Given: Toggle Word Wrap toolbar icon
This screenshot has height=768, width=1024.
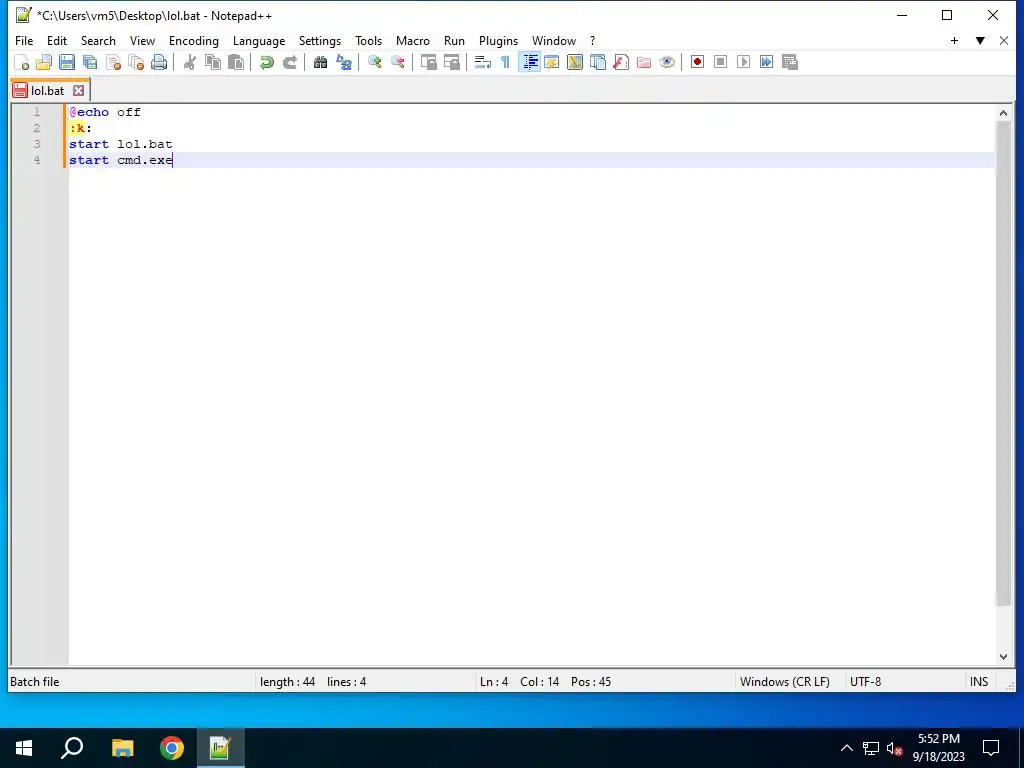Looking at the screenshot, I should pos(483,62).
